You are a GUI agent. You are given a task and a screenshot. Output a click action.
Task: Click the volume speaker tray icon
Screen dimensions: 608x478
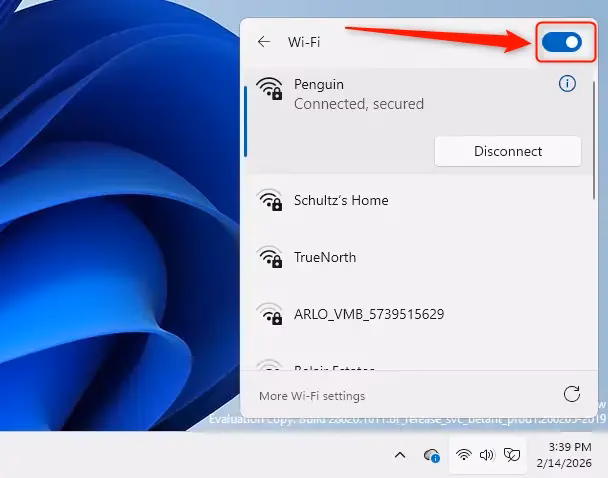point(487,455)
